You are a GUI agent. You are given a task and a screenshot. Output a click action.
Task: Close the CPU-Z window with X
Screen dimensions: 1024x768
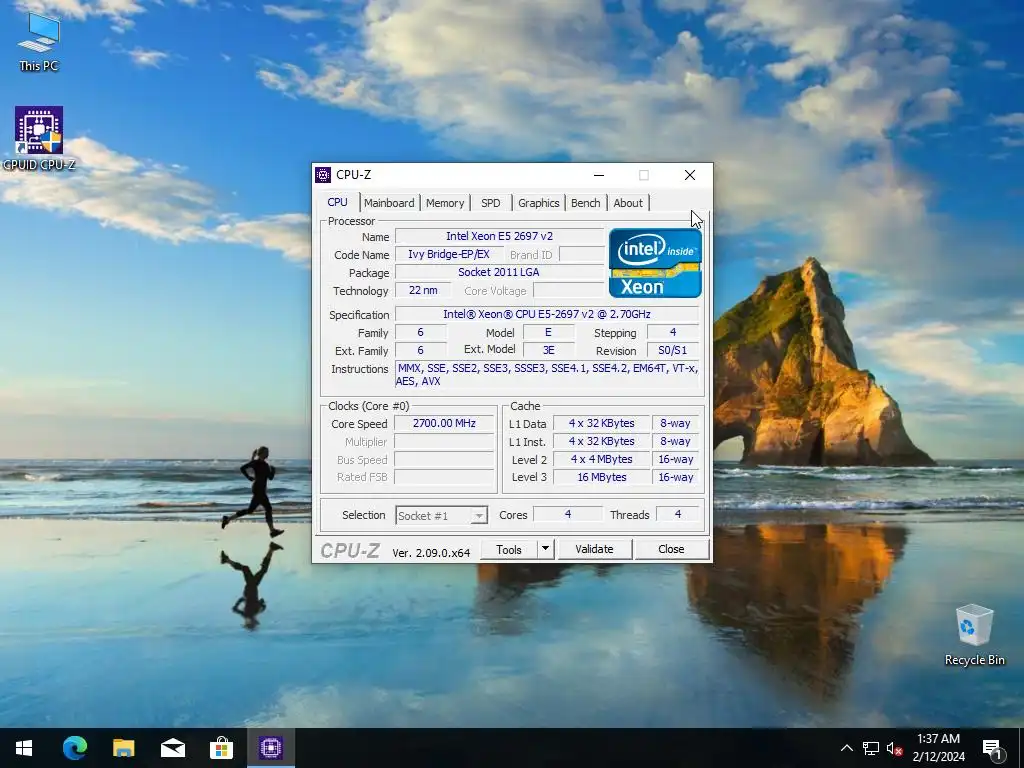pyautogui.click(x=690, y=175)
